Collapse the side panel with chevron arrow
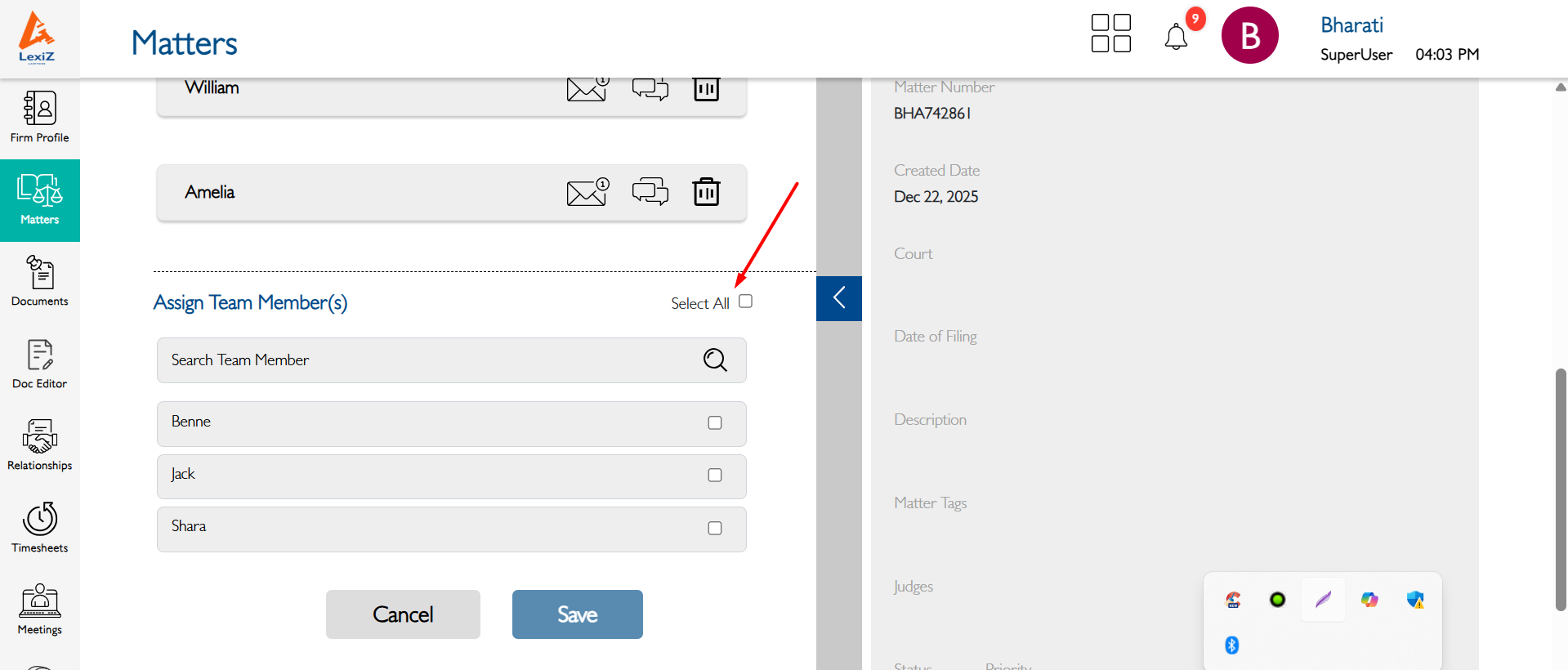This screenshot has width=1568, height=670. point(839,298)
